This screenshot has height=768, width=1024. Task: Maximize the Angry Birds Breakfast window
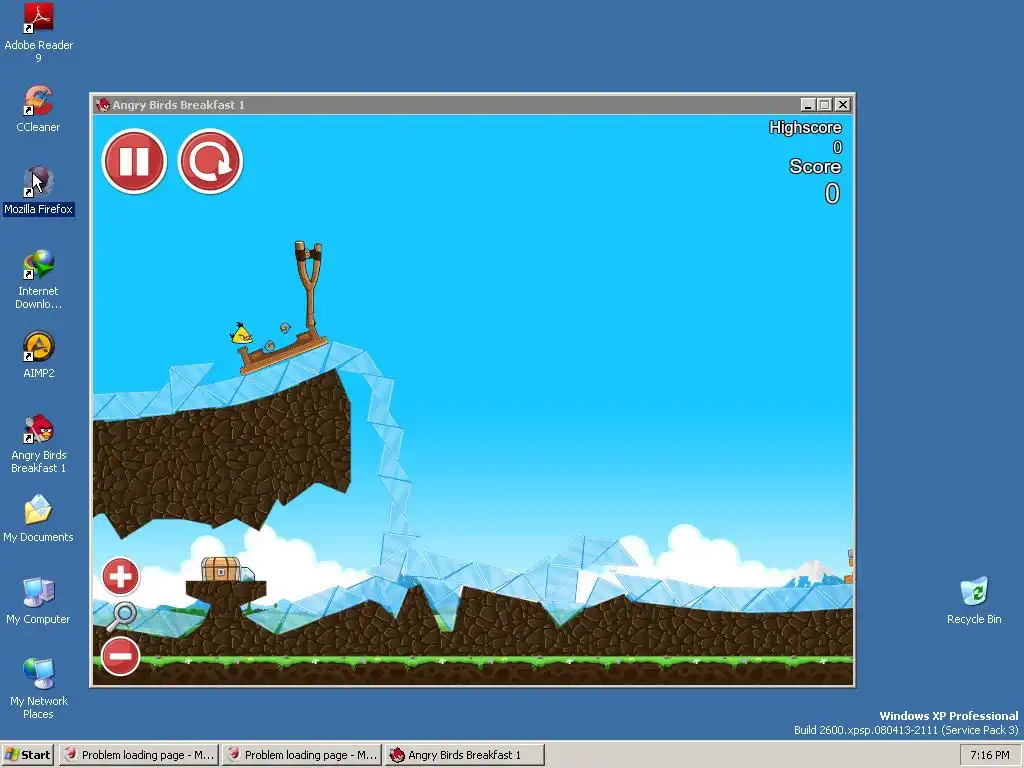[x=825, y=104]
